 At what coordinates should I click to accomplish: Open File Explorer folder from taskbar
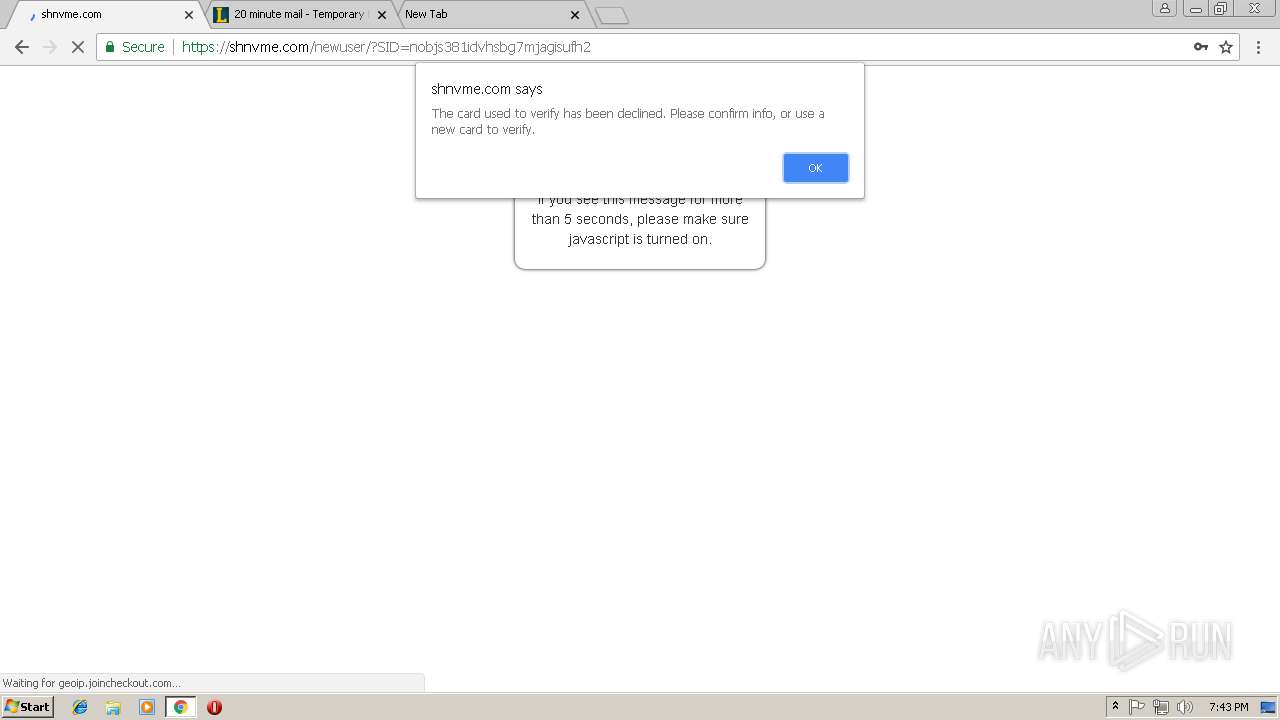point(113,707)
